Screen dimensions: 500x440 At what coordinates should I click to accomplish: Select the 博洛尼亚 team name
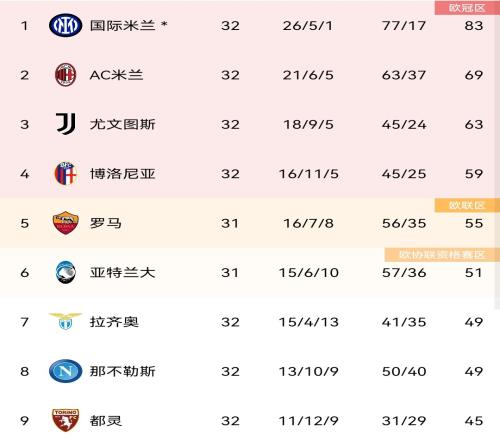122,174
